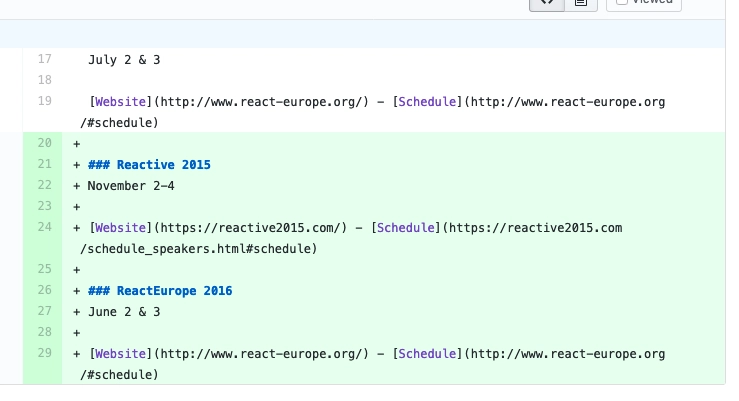Select added line number 20
Screen dimensions: 739x401
(x=44, y=143)
